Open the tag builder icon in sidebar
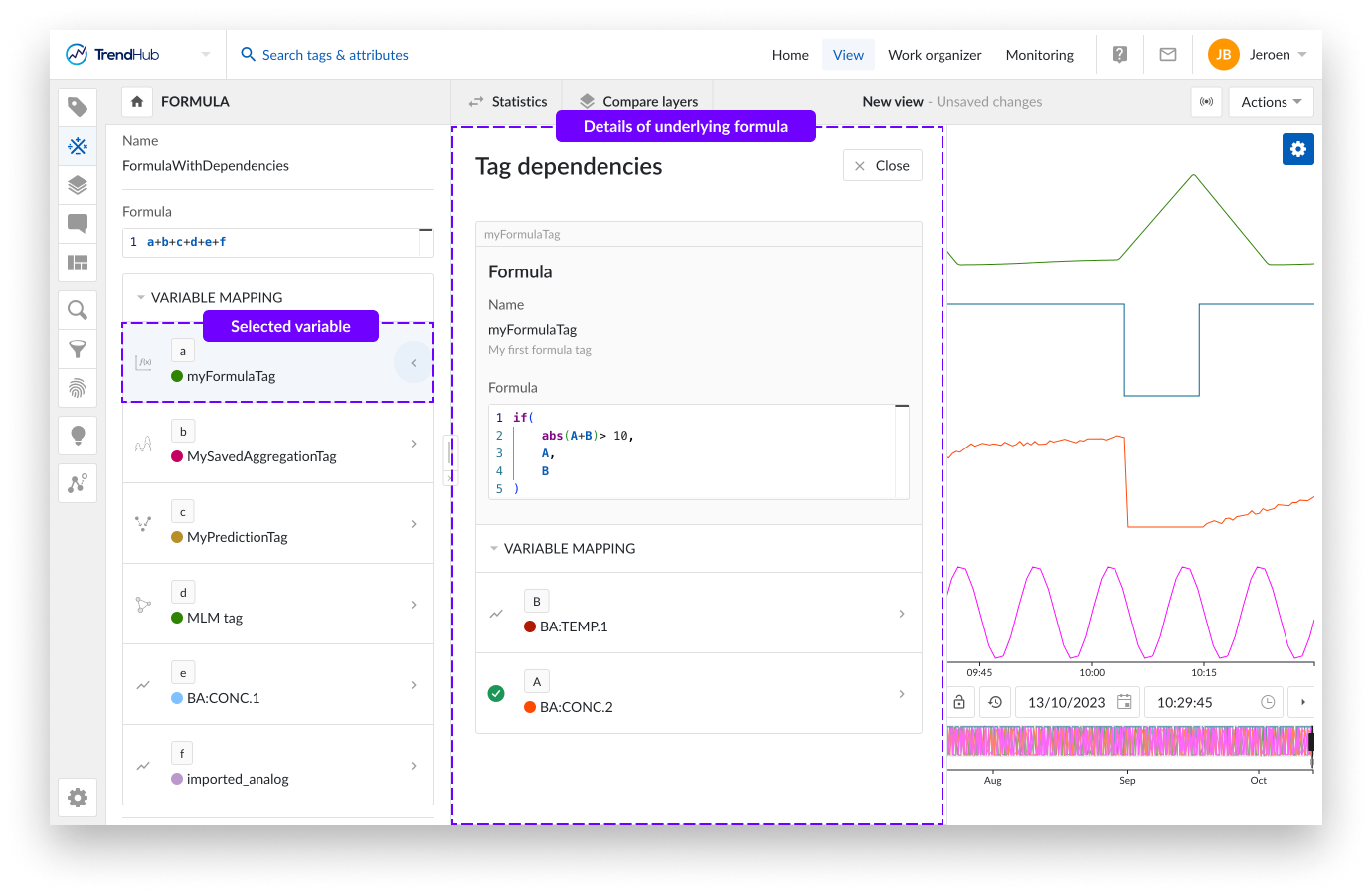1372x895 pixels. tap(78, 146)
